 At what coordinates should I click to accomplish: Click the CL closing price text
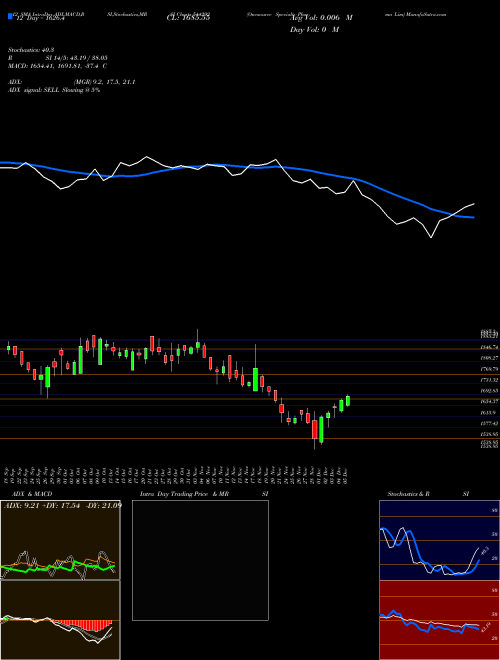click(x=188, y=18)
